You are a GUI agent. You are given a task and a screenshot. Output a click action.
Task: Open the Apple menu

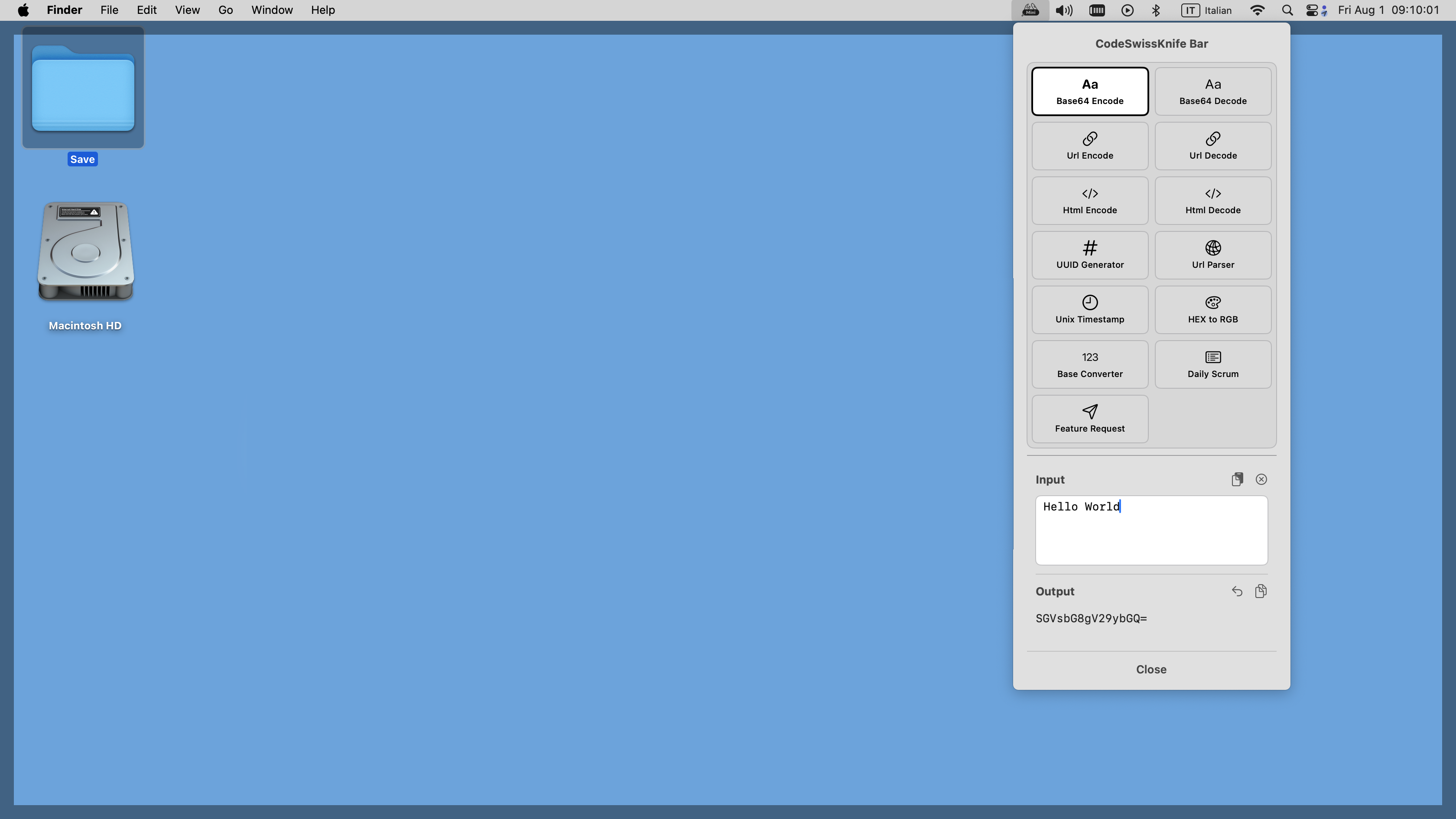[x=23, y=10]
